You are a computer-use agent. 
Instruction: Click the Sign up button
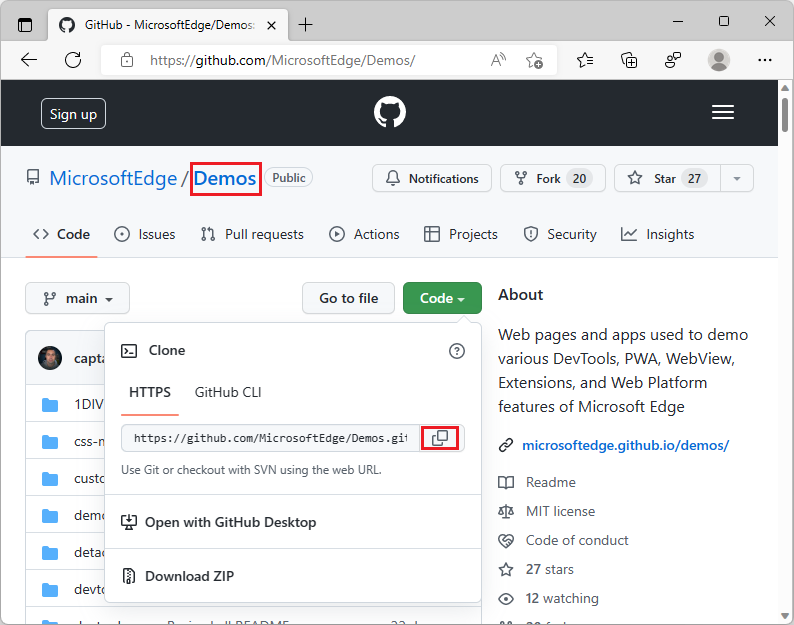coord(73,114)
